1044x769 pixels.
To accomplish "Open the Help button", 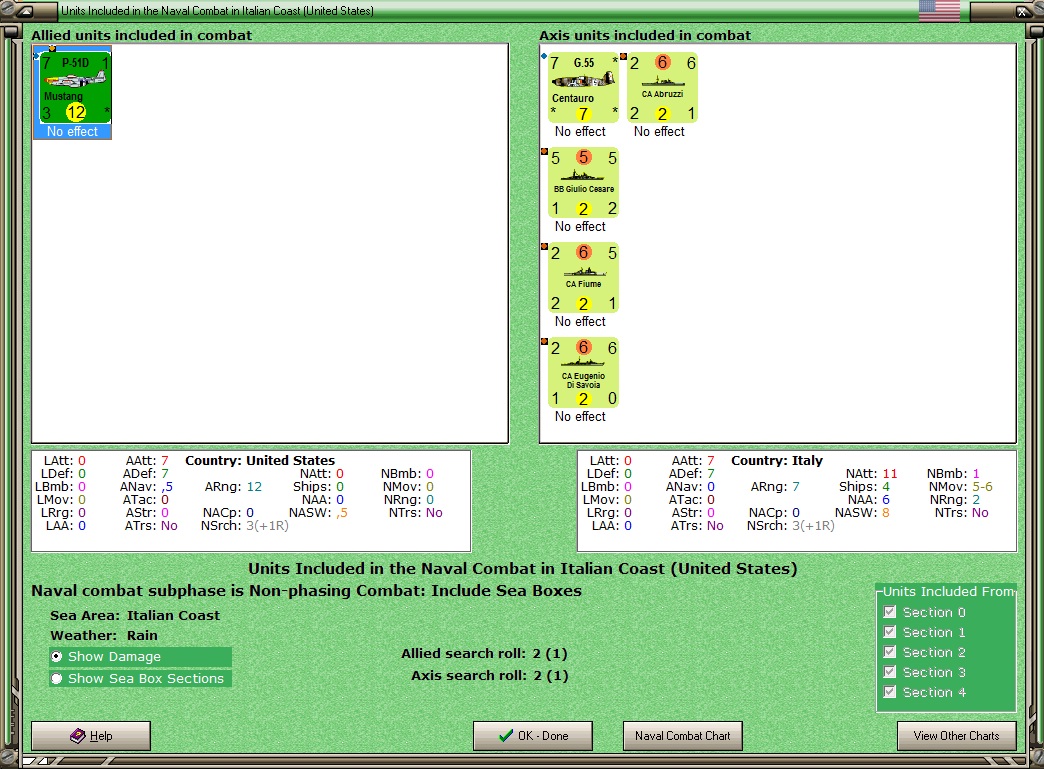I will coord(91,736).
